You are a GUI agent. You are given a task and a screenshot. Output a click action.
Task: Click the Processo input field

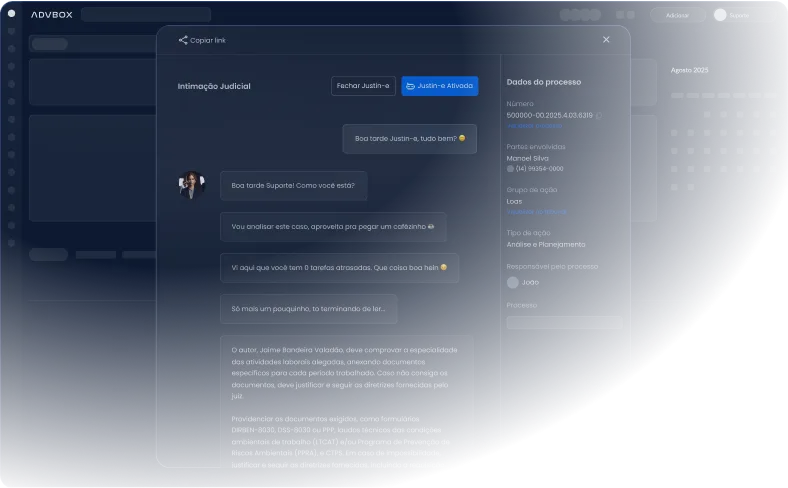click(x=564, y=322)
